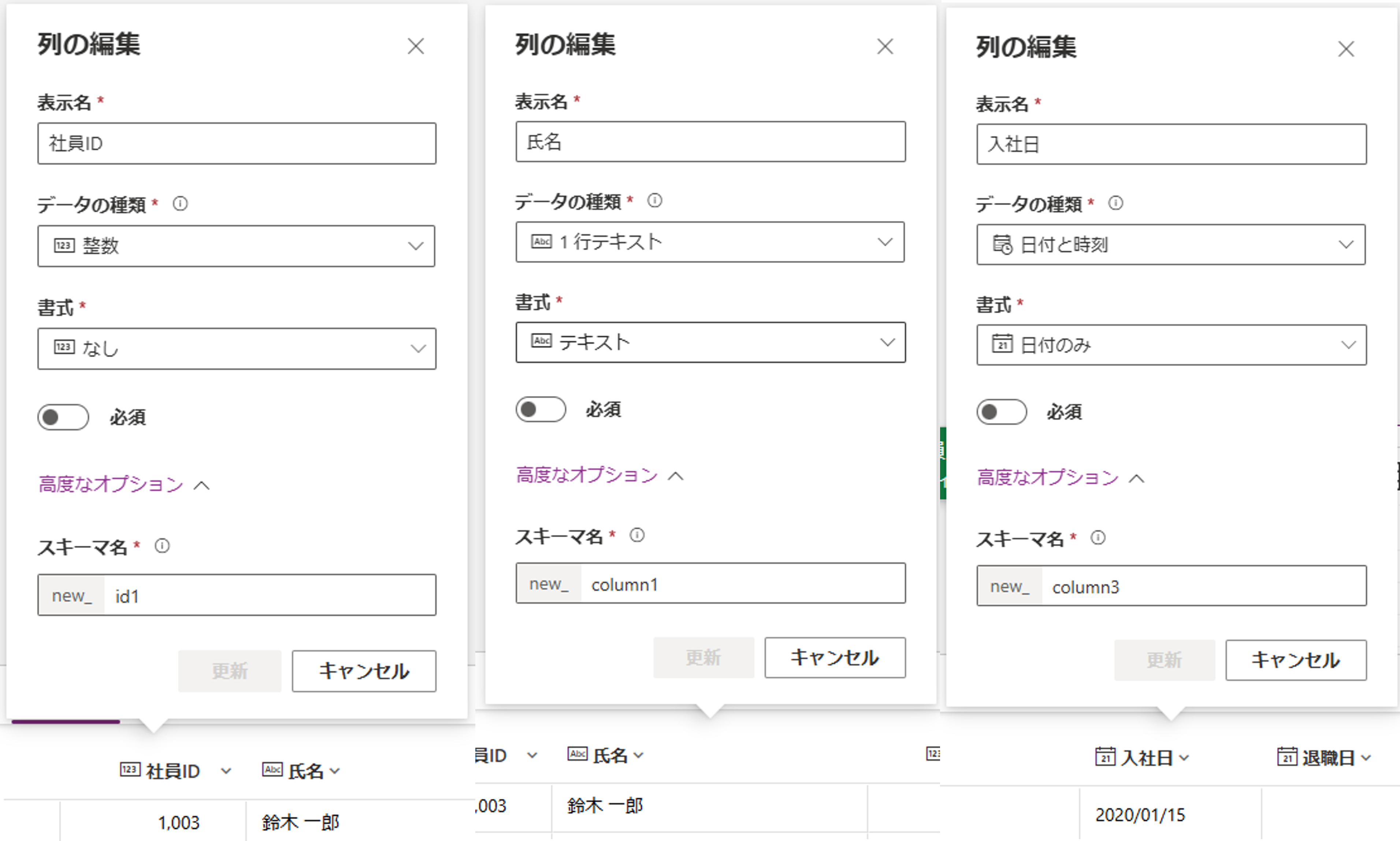Image resolution: width=1400 pixels, height=841 pixels.
Task: Select the 2020/01/15 date cell
Action: 1170,815
